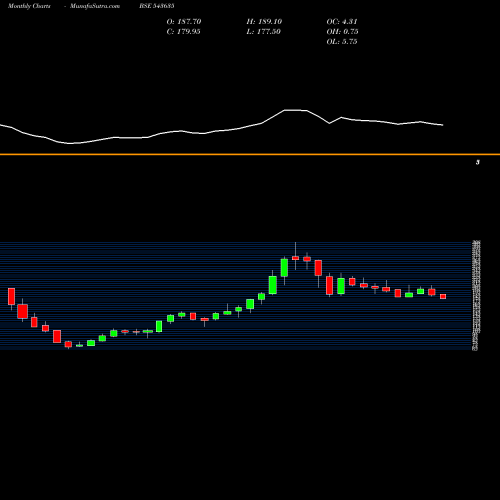Click the 'BSE 543635' symbol text
This screenshot has width=500, height=500.
click(157, 6)
